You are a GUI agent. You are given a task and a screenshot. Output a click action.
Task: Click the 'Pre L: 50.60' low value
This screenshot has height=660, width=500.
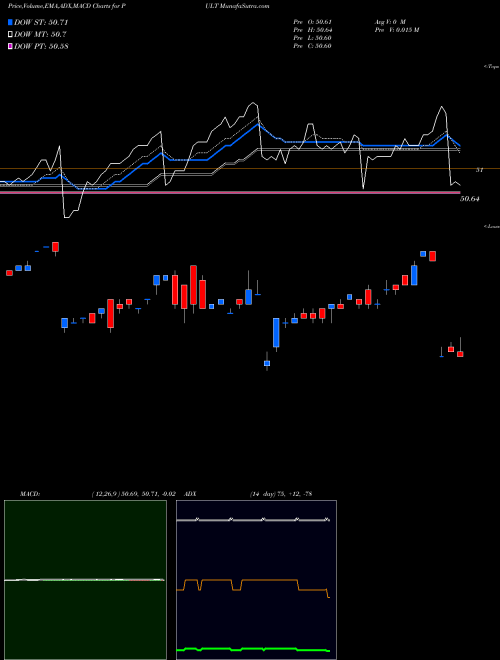pyautogui.click(x=312, y=37)
